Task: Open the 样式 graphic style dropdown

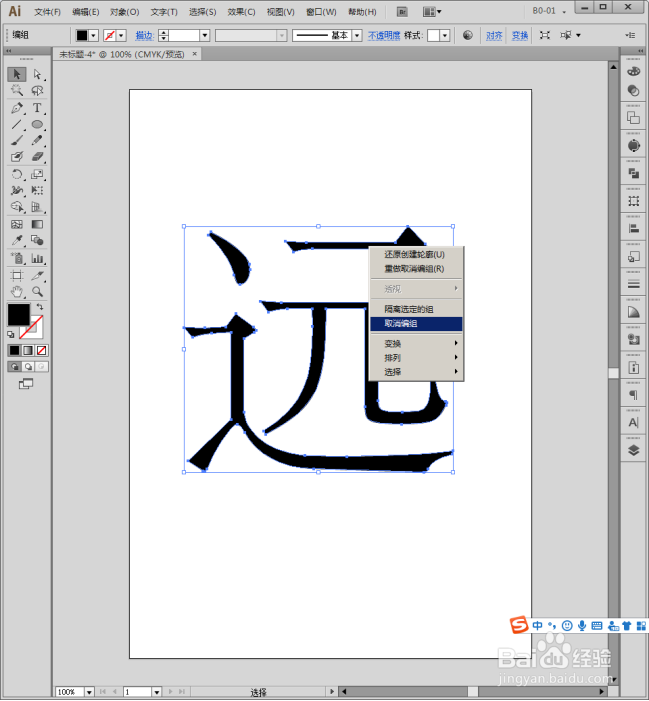Action: click(x=444, y=35)
